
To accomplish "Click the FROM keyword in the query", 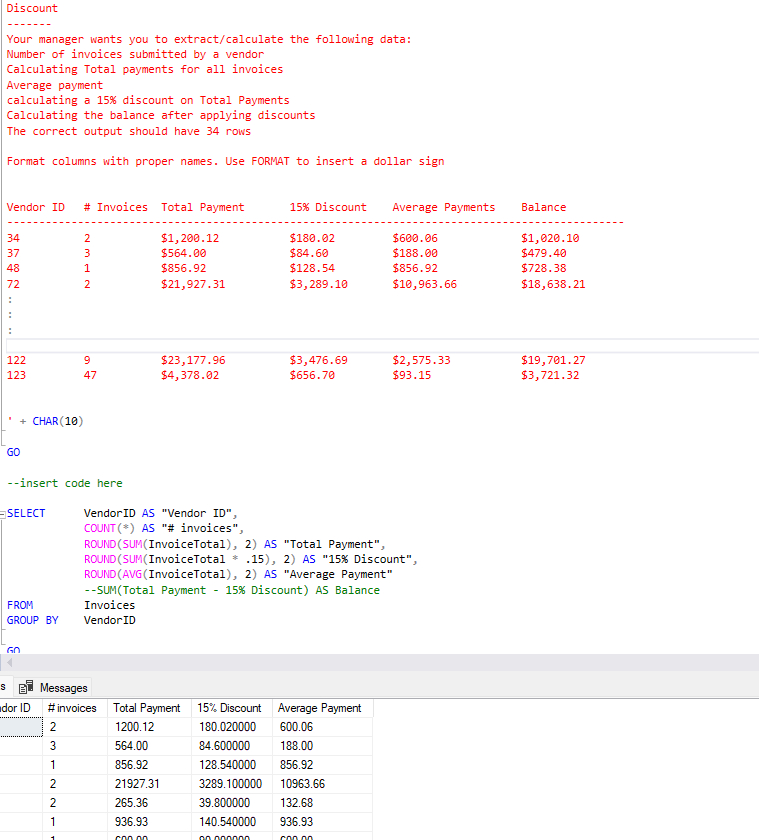I will (20, 605).
